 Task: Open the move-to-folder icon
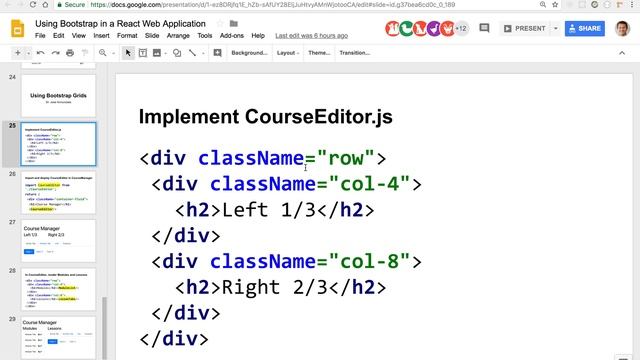(234, 24)
